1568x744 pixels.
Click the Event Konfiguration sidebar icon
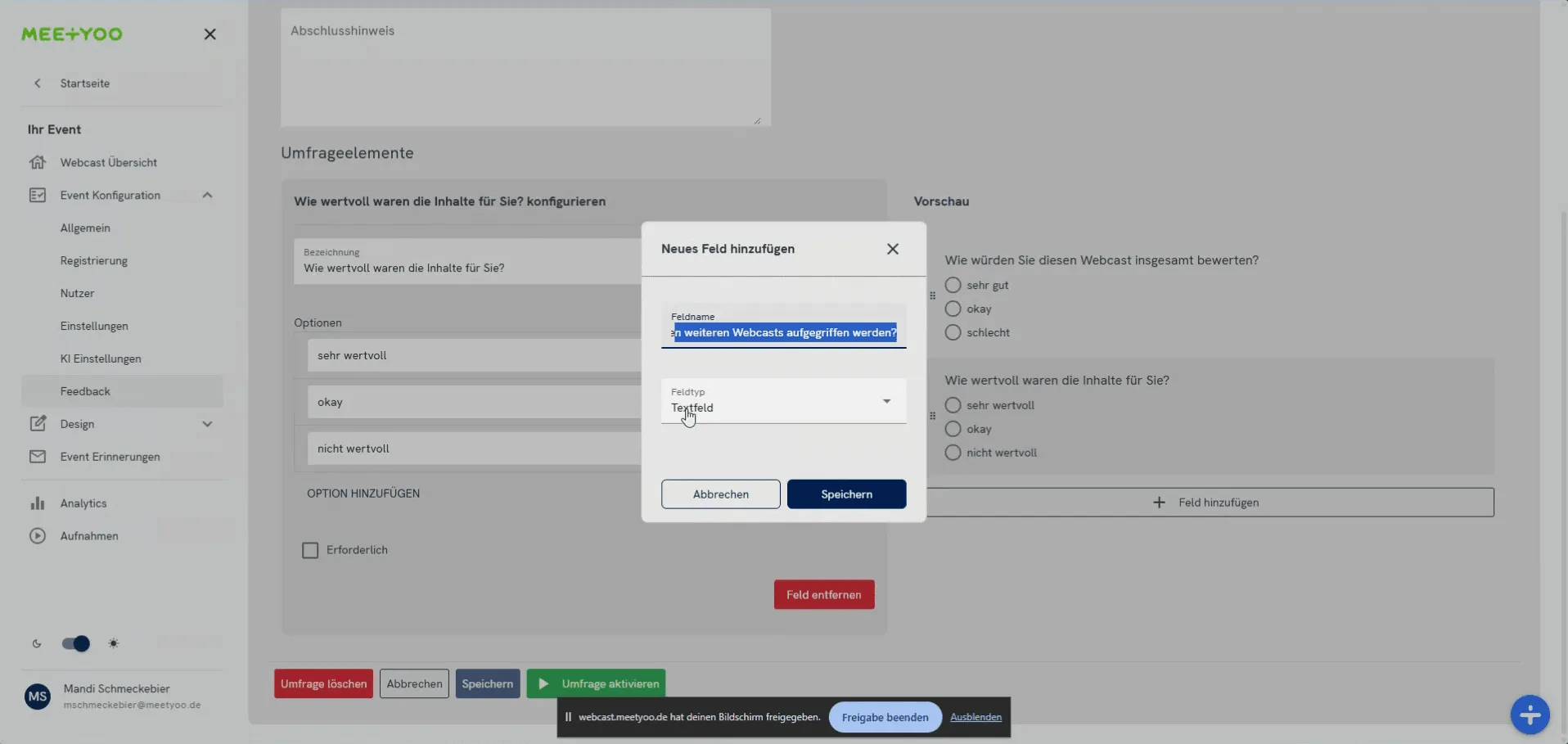tap(38, 195)
